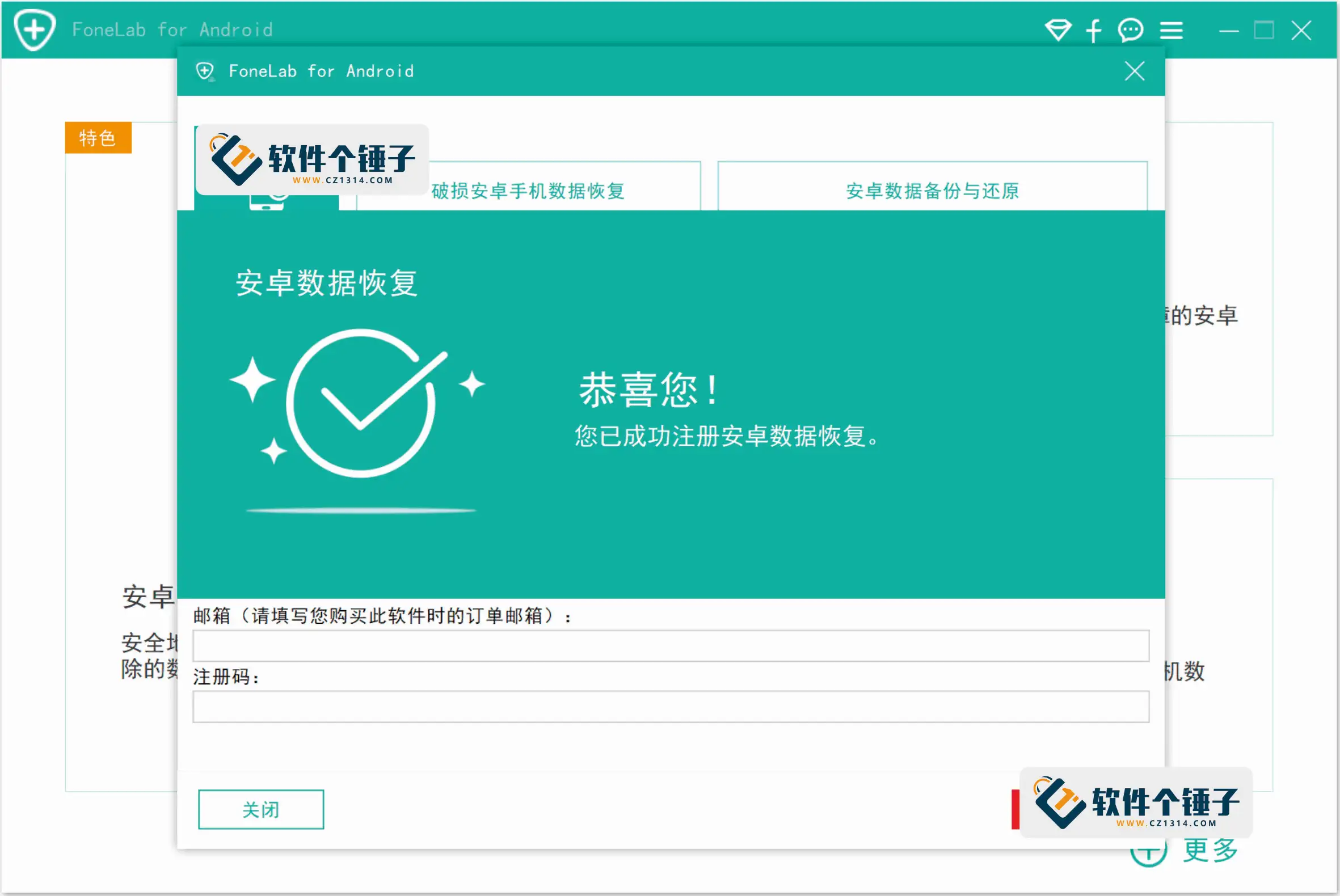This screenshot has width=1340, height=896.
Task: Open the hamburger menu icon
Action: pos(1171,30)
